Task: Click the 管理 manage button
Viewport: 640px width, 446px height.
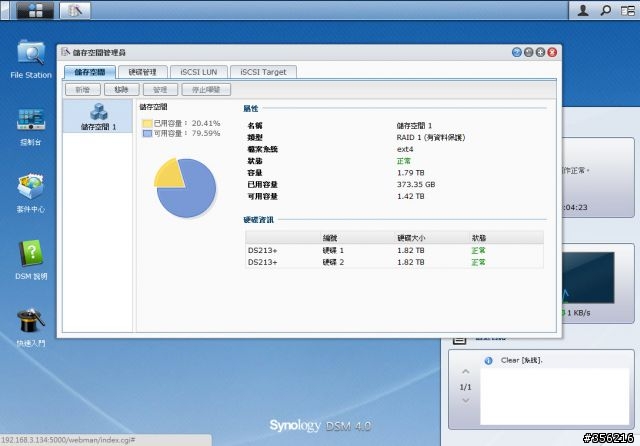Action: [160, 89]
